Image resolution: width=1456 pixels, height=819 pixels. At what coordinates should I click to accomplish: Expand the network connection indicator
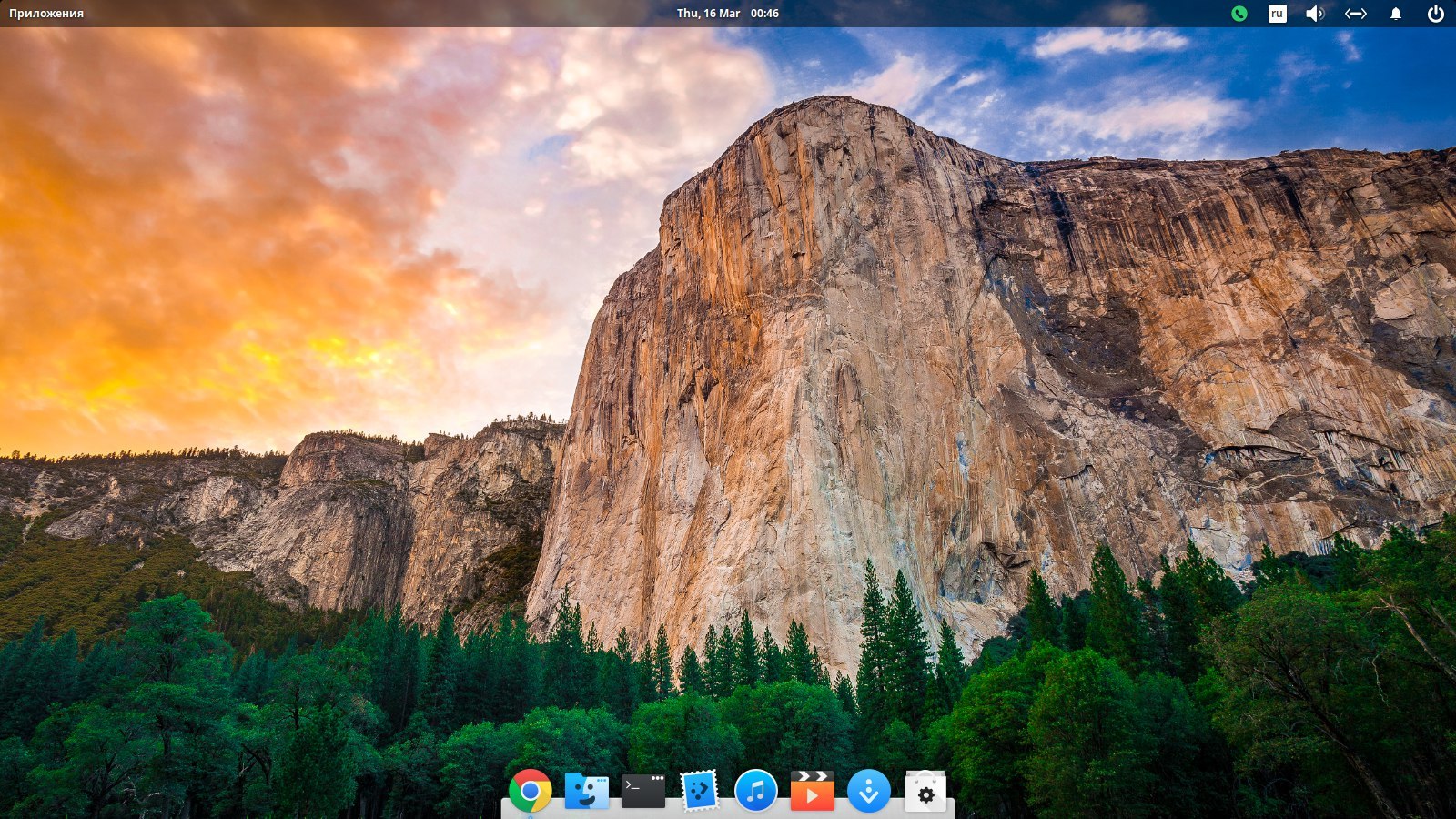click(x=1355, y=14)
